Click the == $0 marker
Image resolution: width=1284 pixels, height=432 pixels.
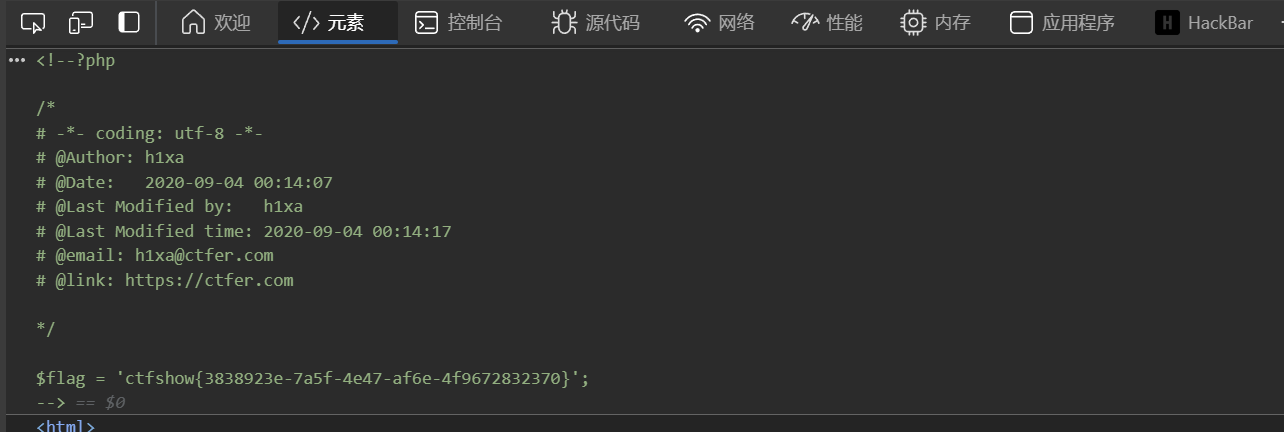[x=100, y=402]
